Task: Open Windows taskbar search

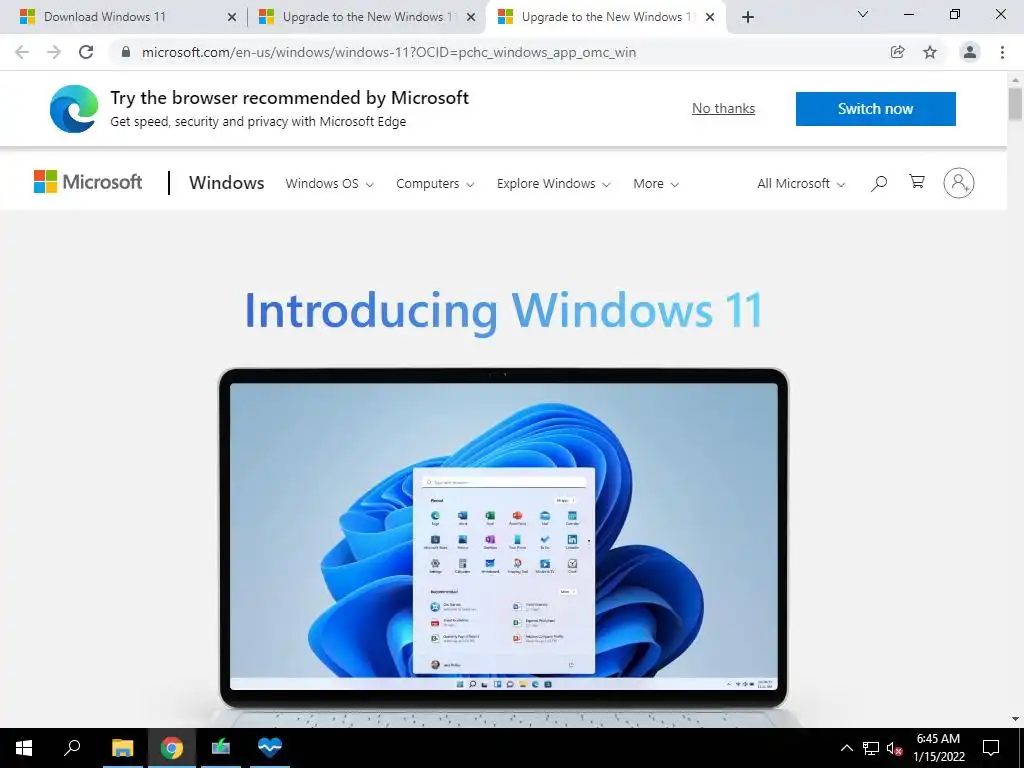Action: pyautogui.click(x=72, y=748)
